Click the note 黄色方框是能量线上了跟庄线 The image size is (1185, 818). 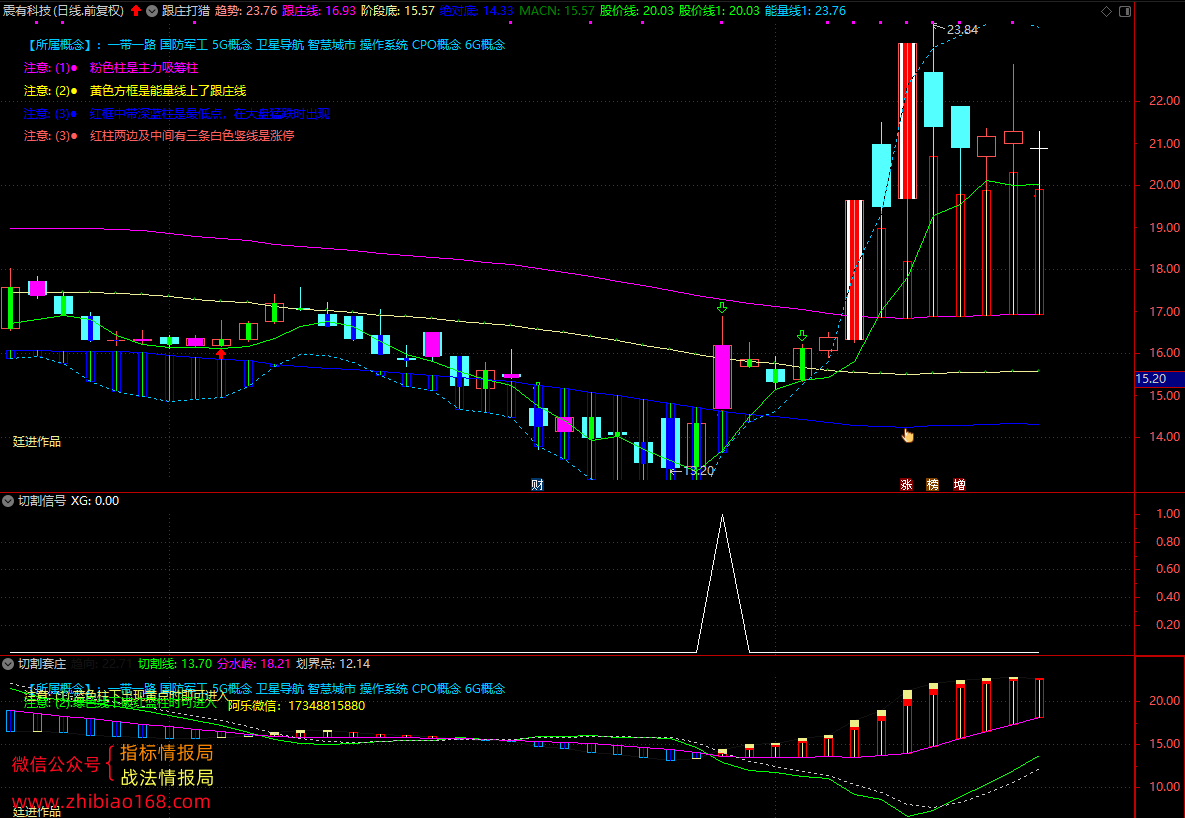(x=168, y=91)
